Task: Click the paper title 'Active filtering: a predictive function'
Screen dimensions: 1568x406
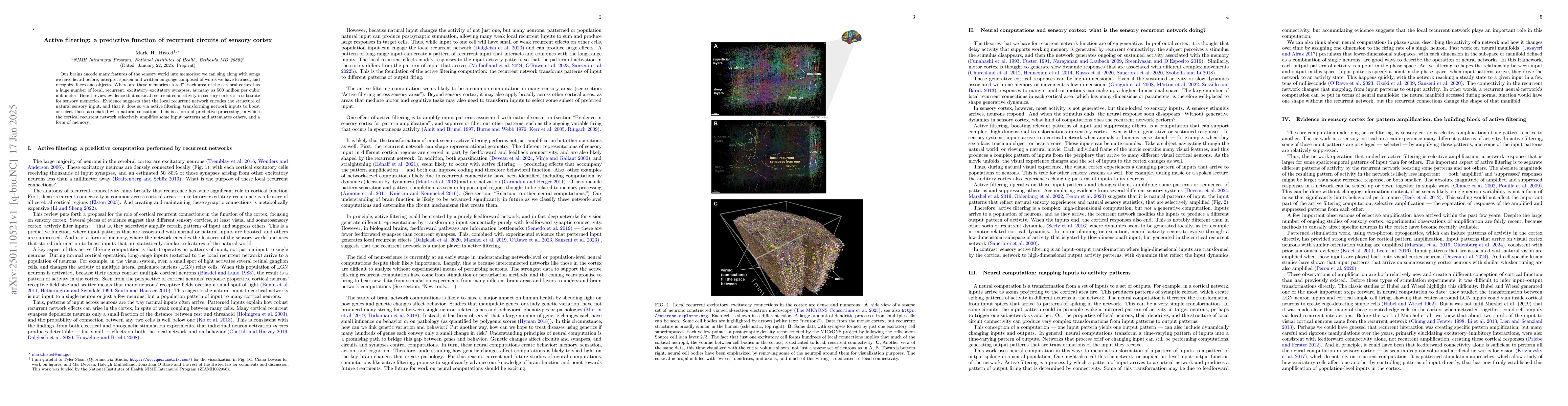Action: [x=158, y=40]
